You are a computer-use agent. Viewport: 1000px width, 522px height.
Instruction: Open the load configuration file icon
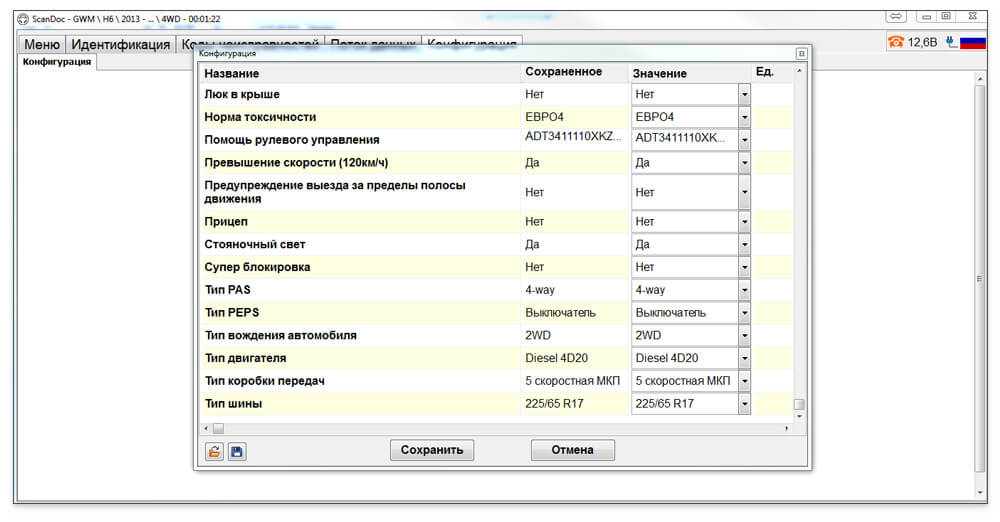[x=214, y=451]
